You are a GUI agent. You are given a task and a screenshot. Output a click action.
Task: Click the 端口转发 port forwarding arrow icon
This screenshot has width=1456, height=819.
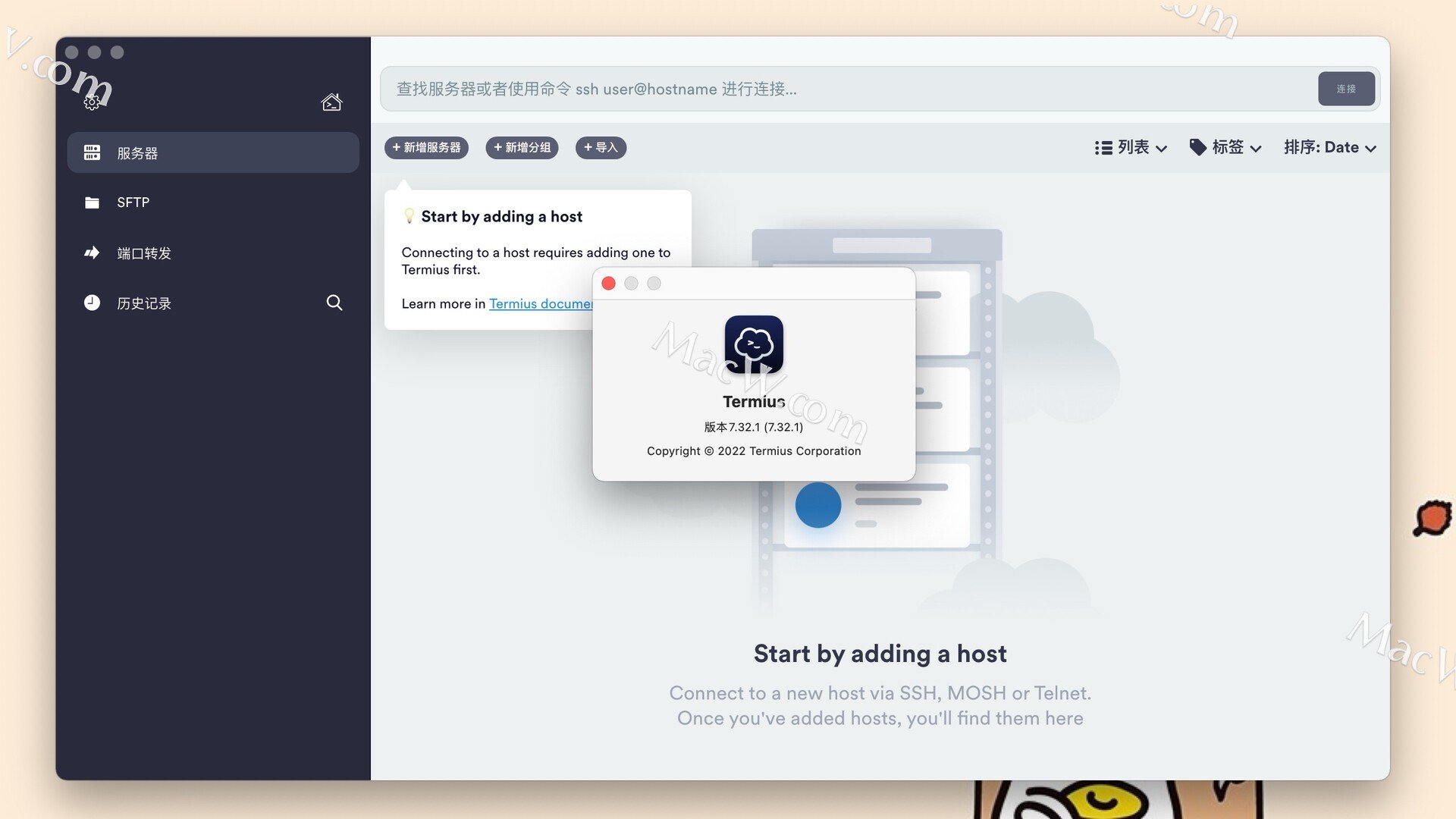pyautogui.click(x=92, y=253)
